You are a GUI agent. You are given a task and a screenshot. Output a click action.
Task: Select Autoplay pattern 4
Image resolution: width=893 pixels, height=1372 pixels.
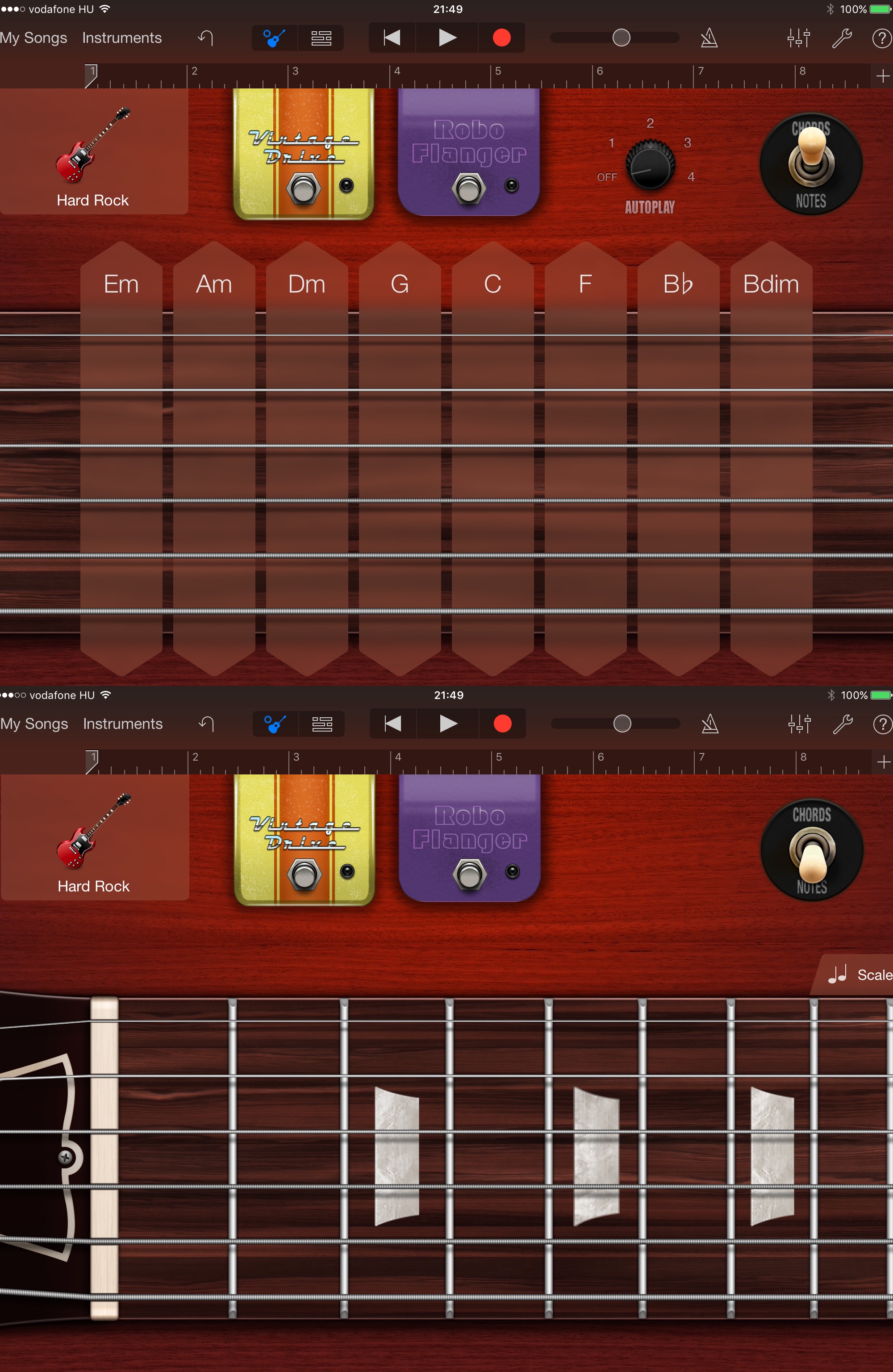691,177
